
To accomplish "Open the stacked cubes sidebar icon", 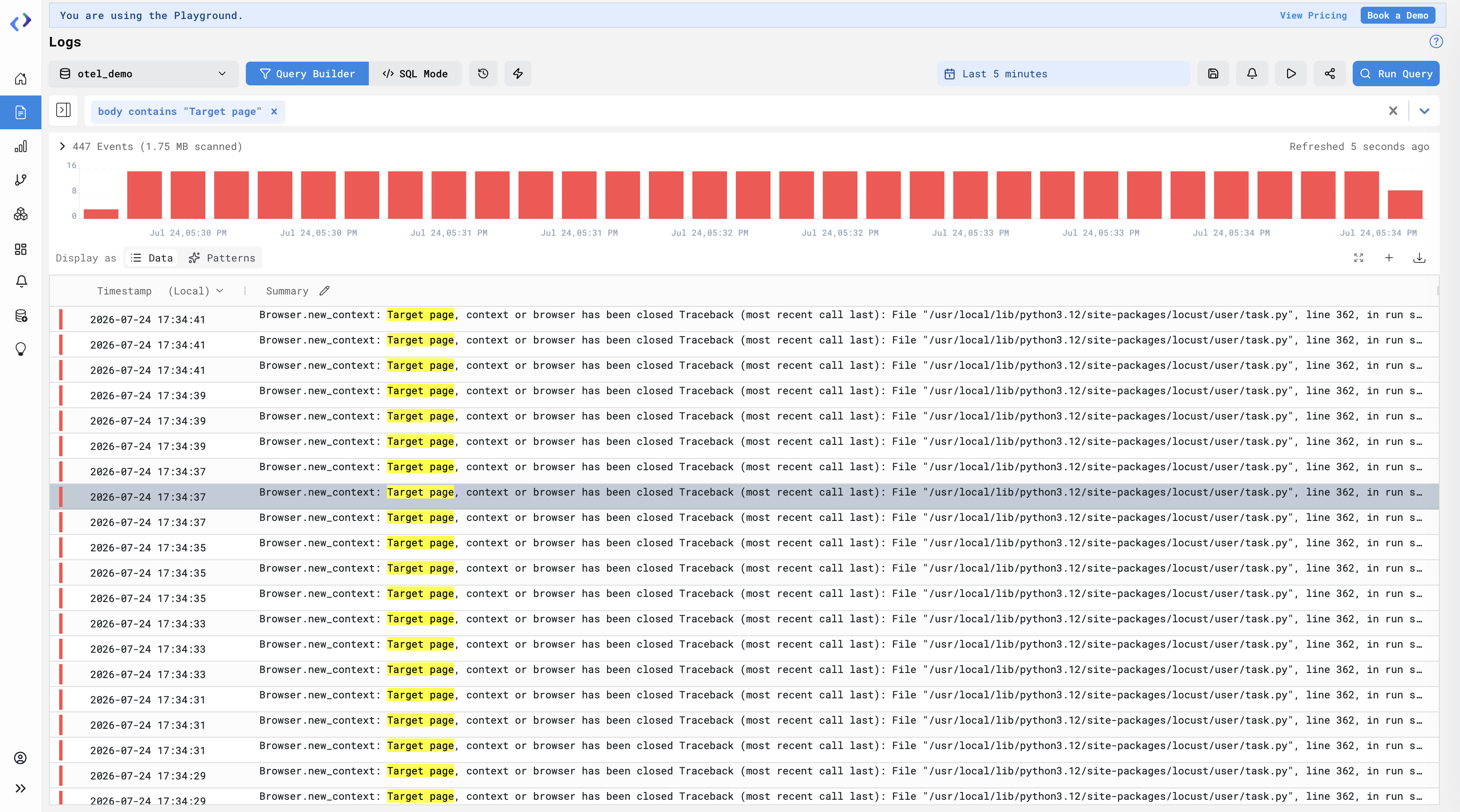I will pos(20,214).
